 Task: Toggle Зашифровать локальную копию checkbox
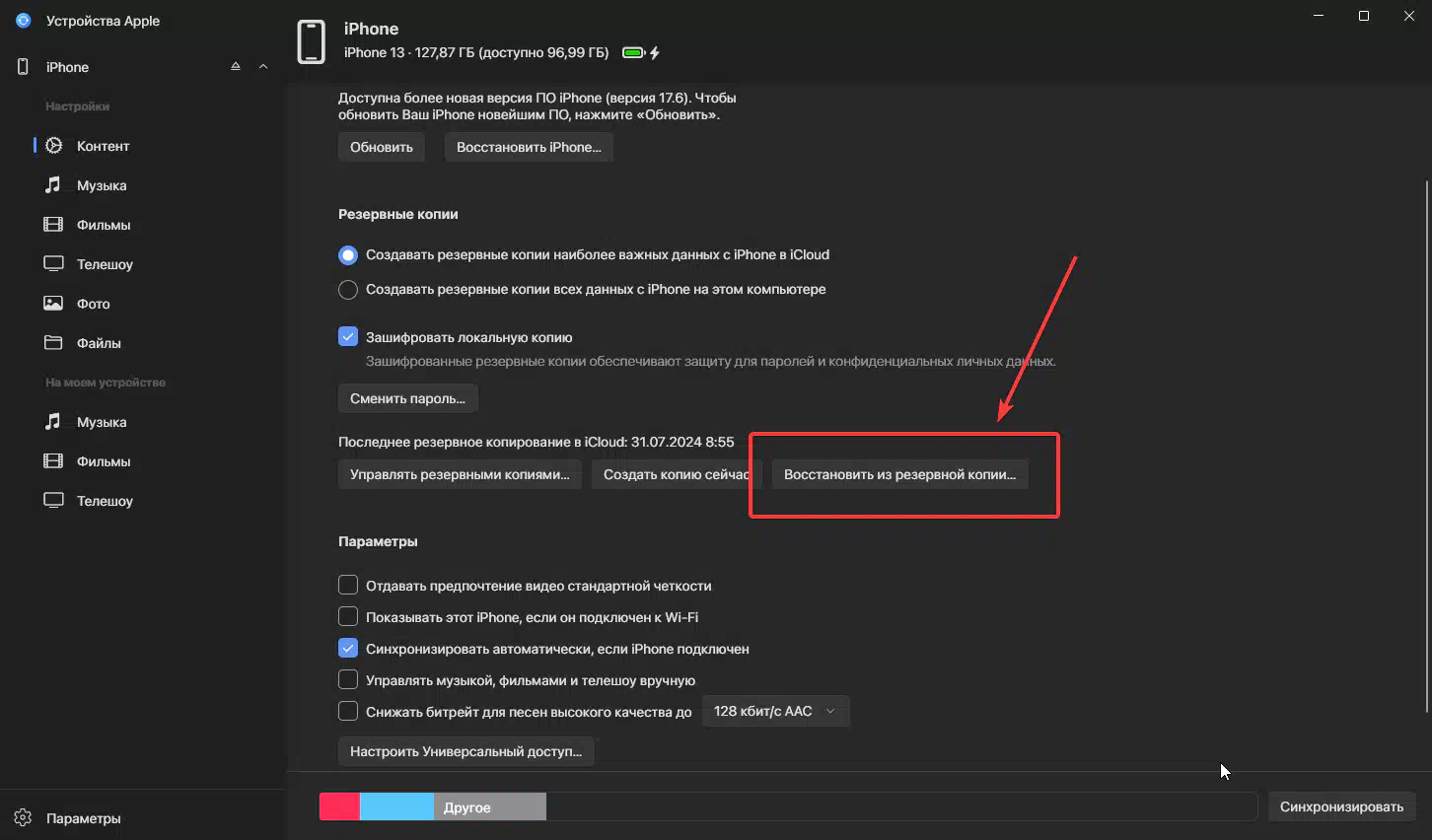[348, 336]
